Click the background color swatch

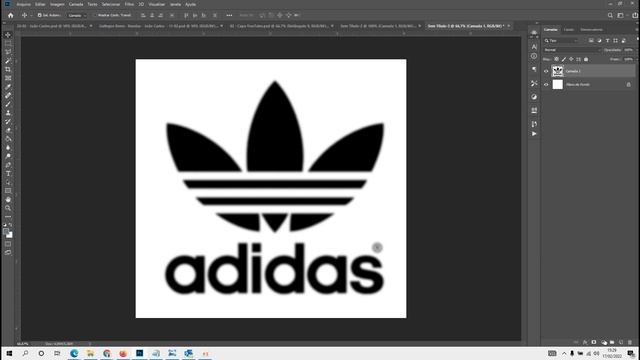pyautogui.click(x=10, y=236)
